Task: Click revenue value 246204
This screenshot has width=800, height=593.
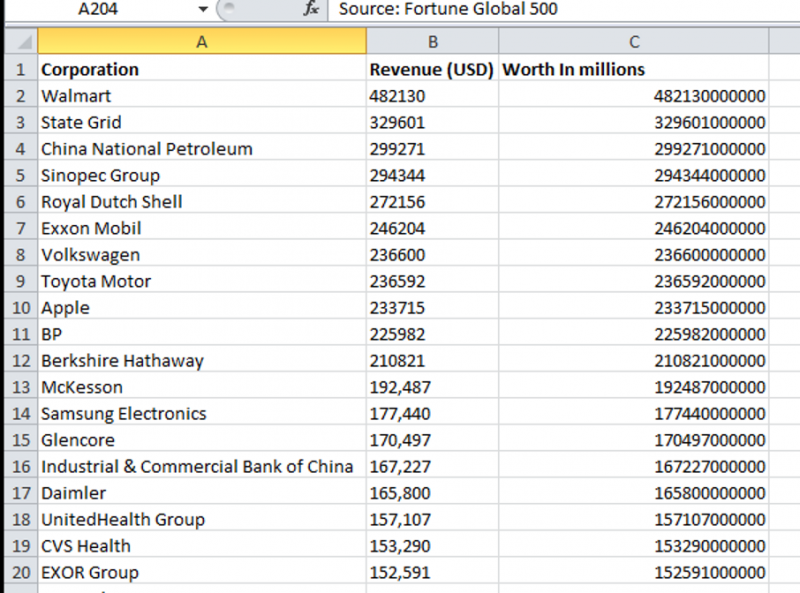Action: tap(433, 228)
